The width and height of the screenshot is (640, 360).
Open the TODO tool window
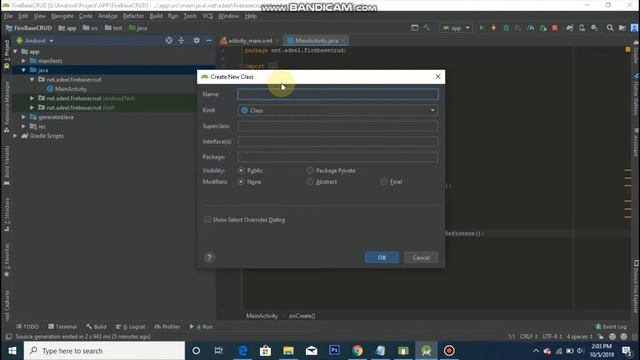click(27, 327)
